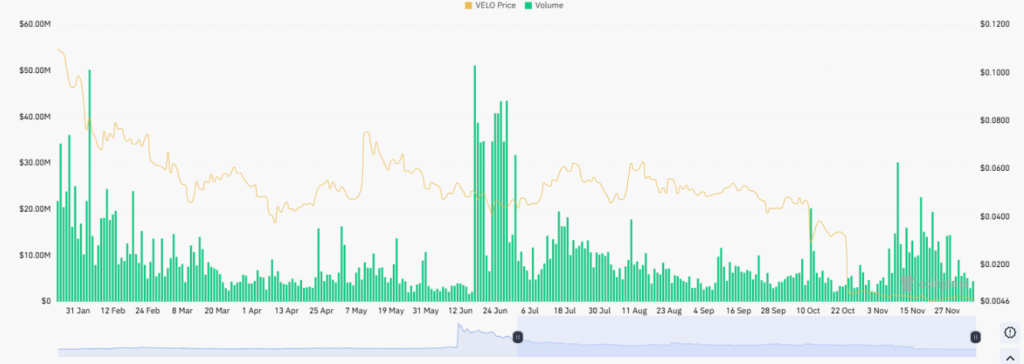The image size is (1024, 364).
Task: Click the highlighted window of the range navigator
Action: (746, 337)
